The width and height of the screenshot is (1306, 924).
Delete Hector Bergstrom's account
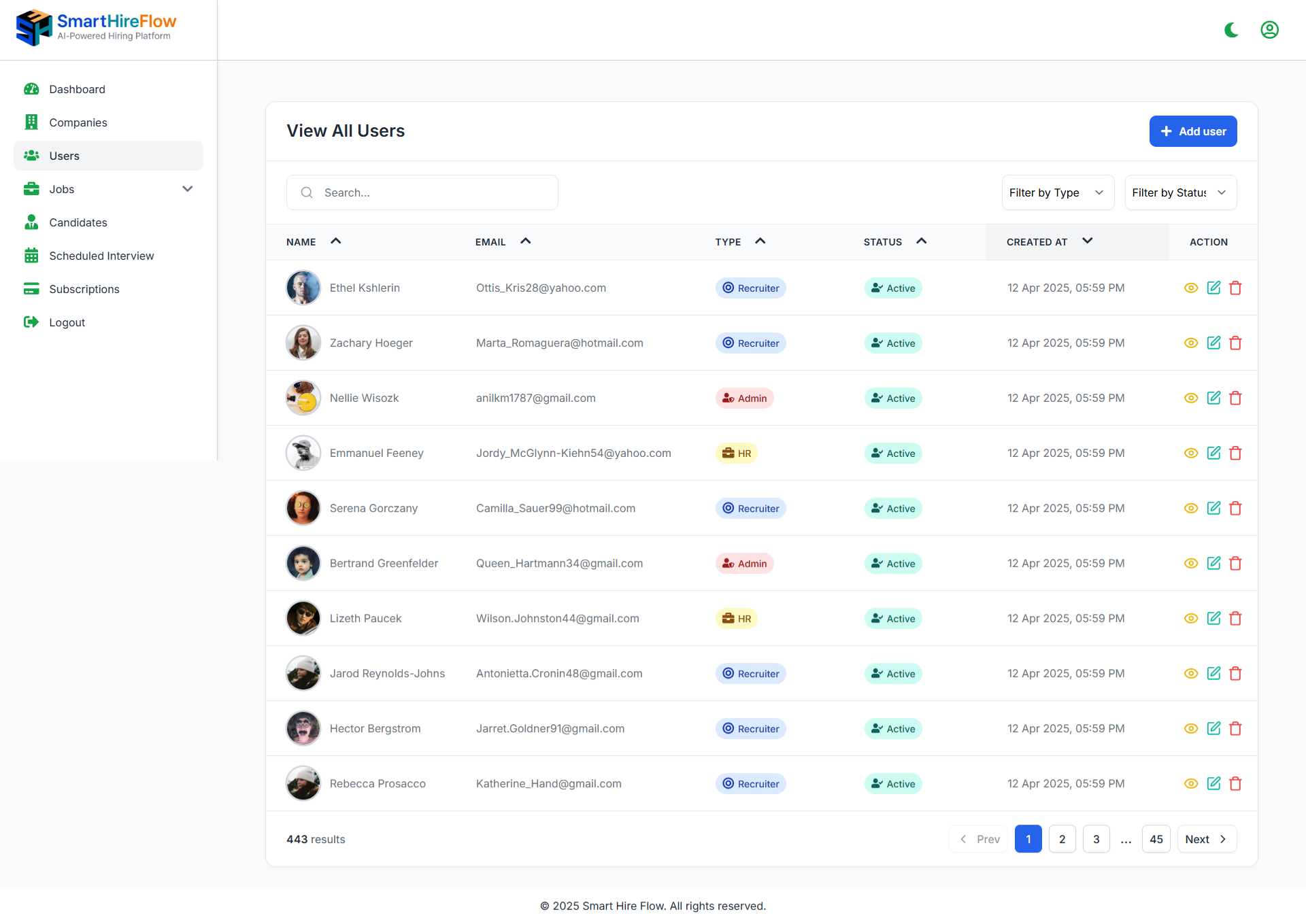tap(1236, 729)
